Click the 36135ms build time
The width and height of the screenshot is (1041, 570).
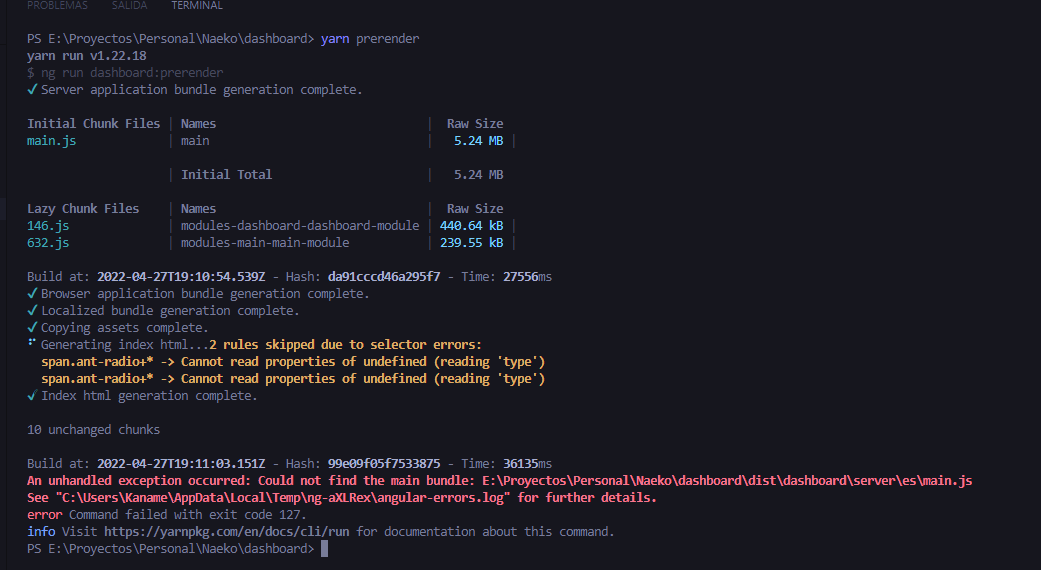[527, 464]
